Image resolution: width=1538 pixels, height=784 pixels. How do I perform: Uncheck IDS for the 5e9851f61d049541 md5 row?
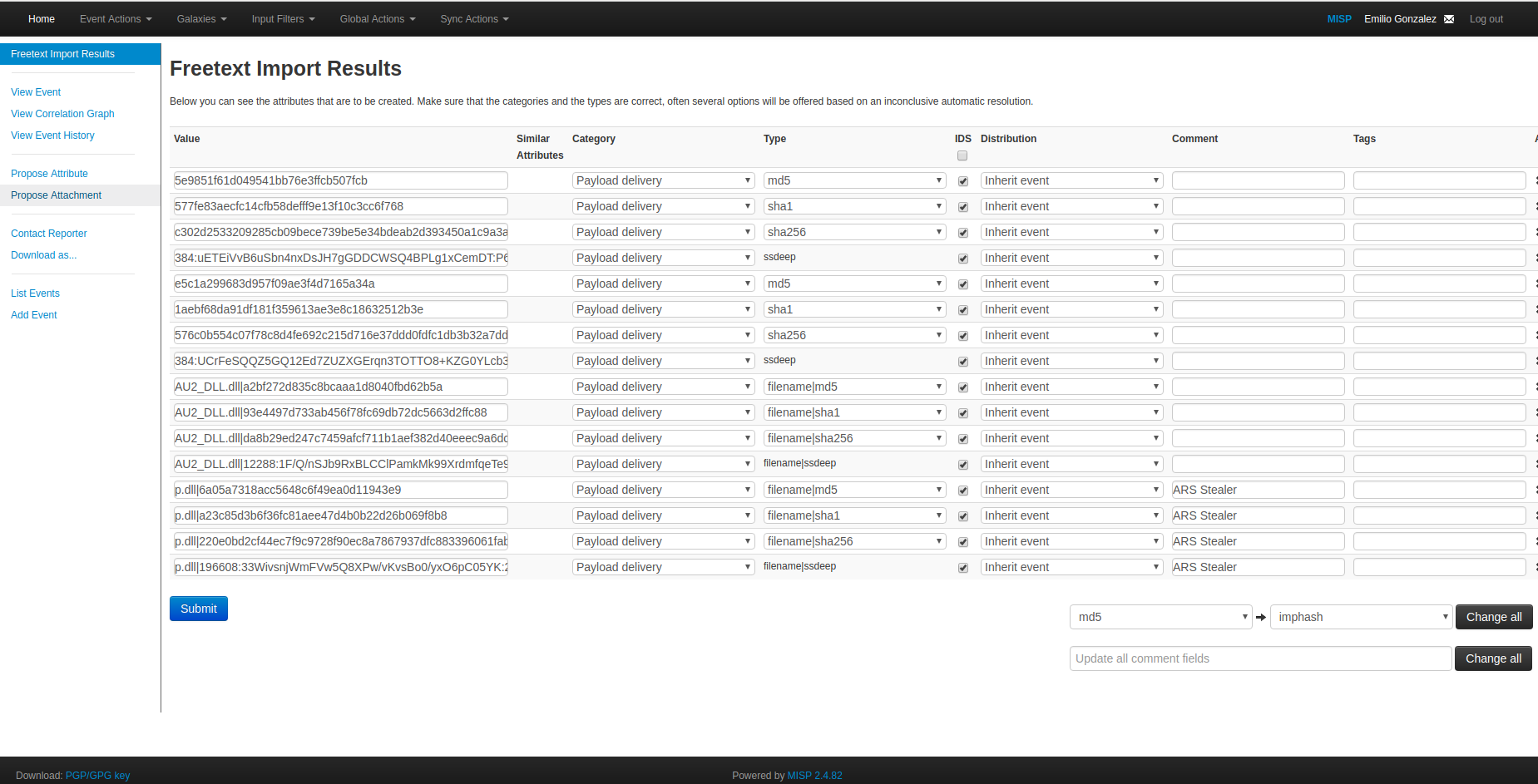click(963, 181)
